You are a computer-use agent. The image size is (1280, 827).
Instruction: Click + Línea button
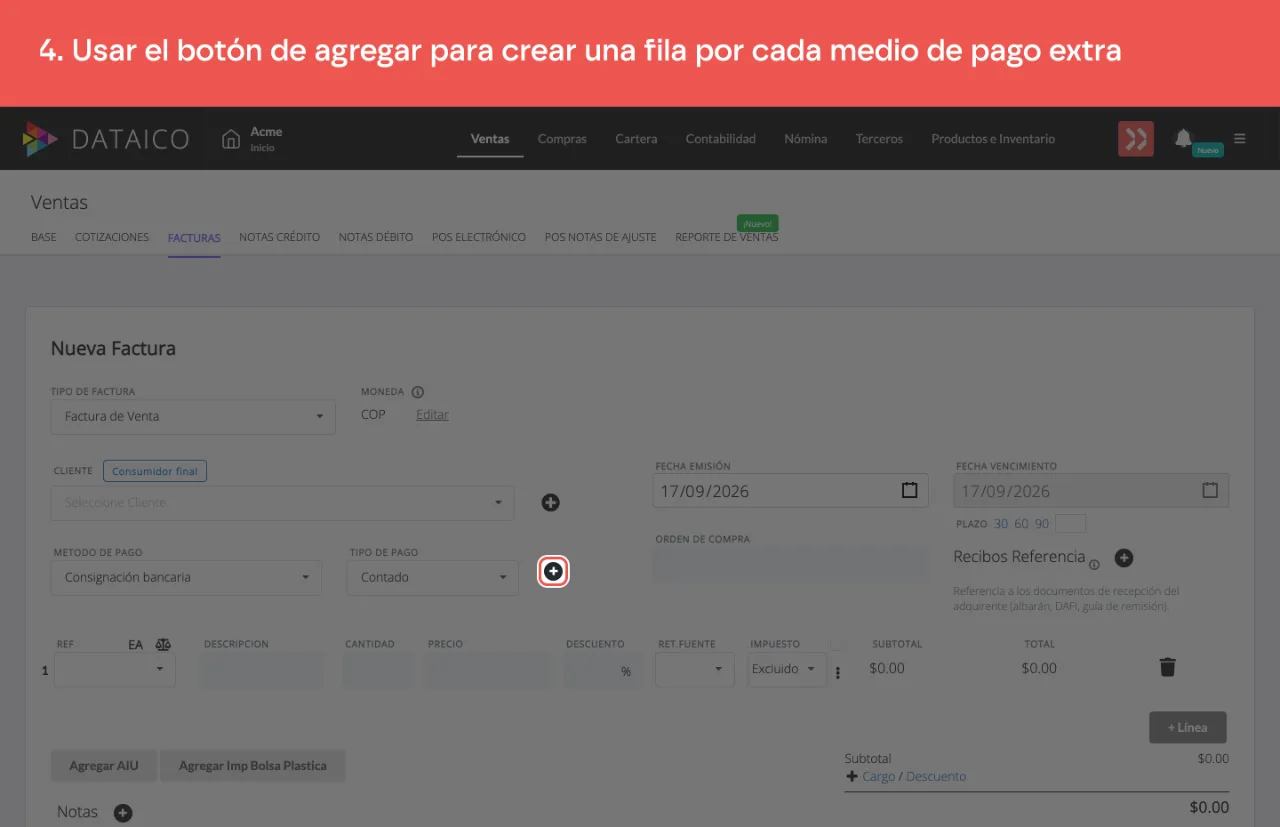1188,727
